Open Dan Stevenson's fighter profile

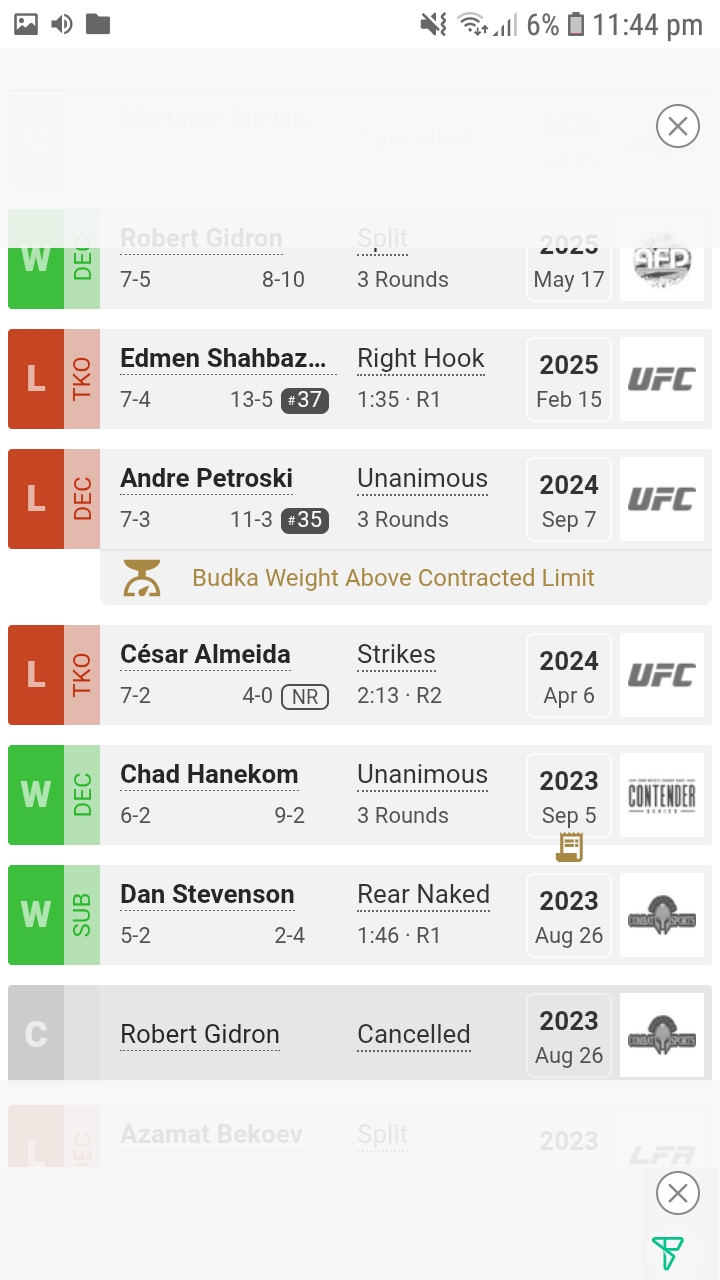[207, 895]
